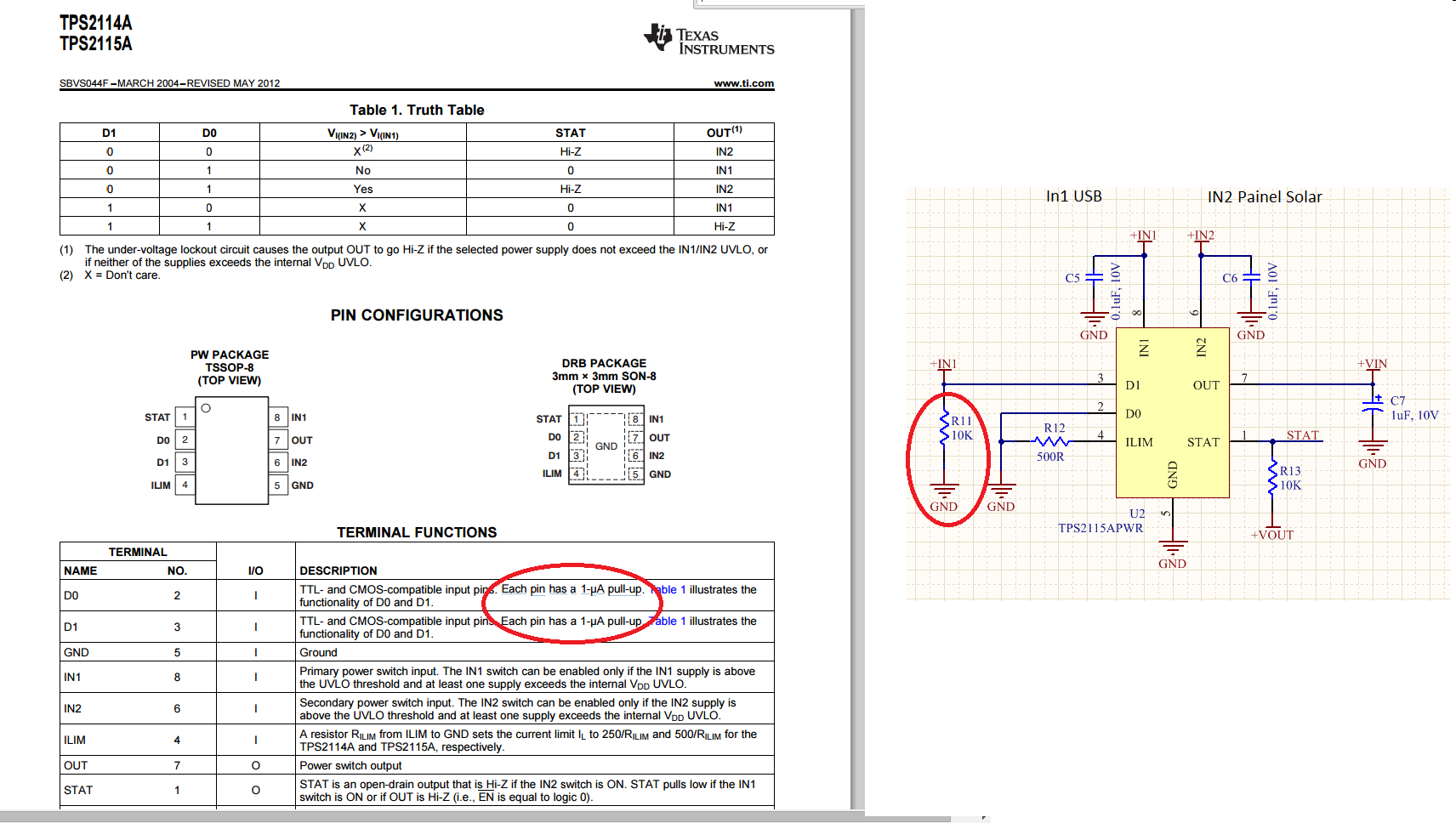
Task: Click the GND symbol under capacitor C7
Action: click(x=1373, y=454)
